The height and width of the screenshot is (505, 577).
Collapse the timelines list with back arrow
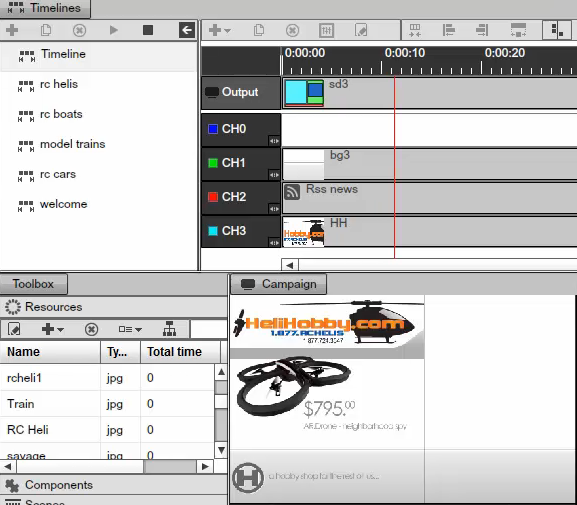point(187,30)
